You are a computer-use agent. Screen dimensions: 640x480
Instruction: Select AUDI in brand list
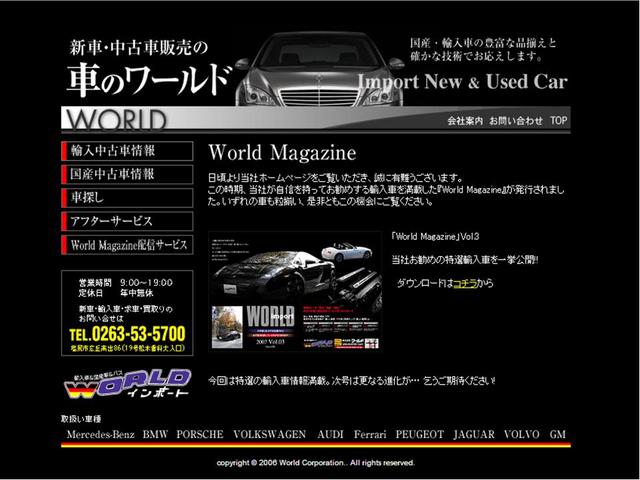pyautogui.click(x=330, y=434)
